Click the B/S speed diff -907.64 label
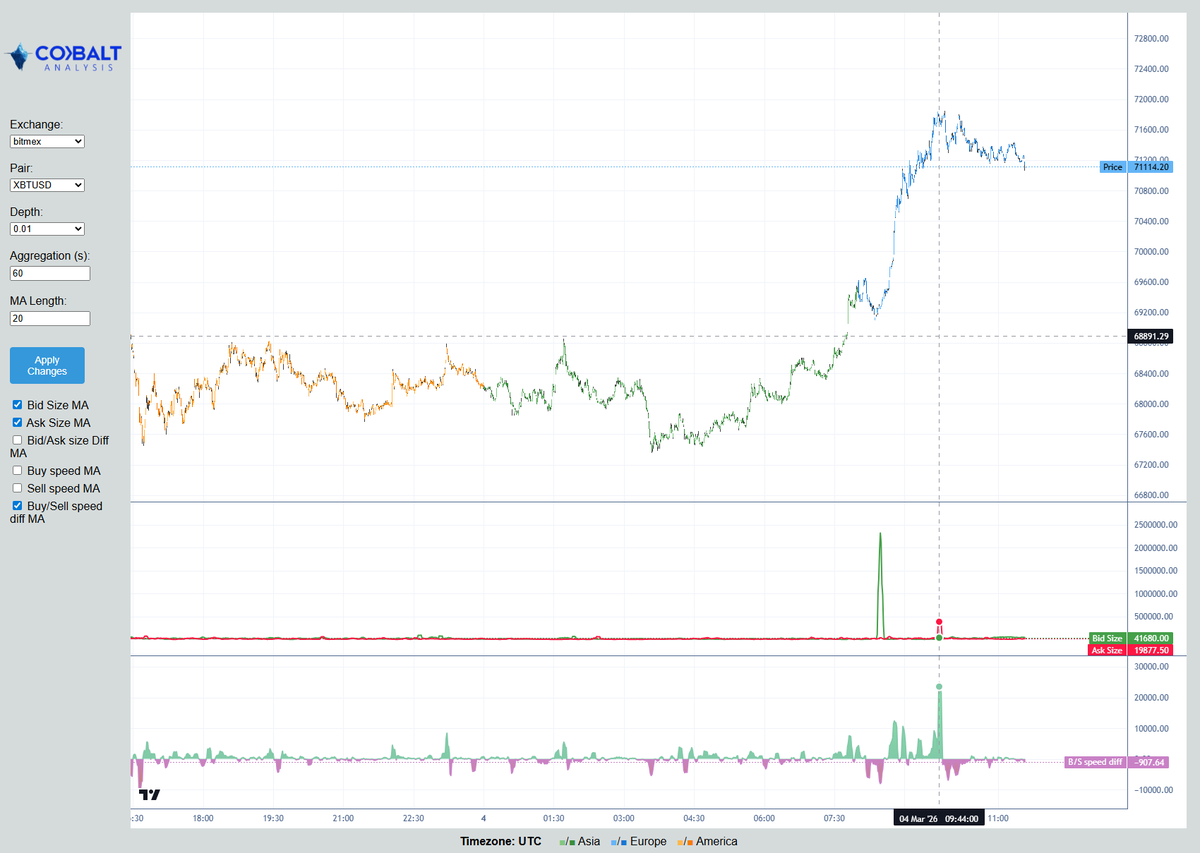 (x=1118, y=762)
